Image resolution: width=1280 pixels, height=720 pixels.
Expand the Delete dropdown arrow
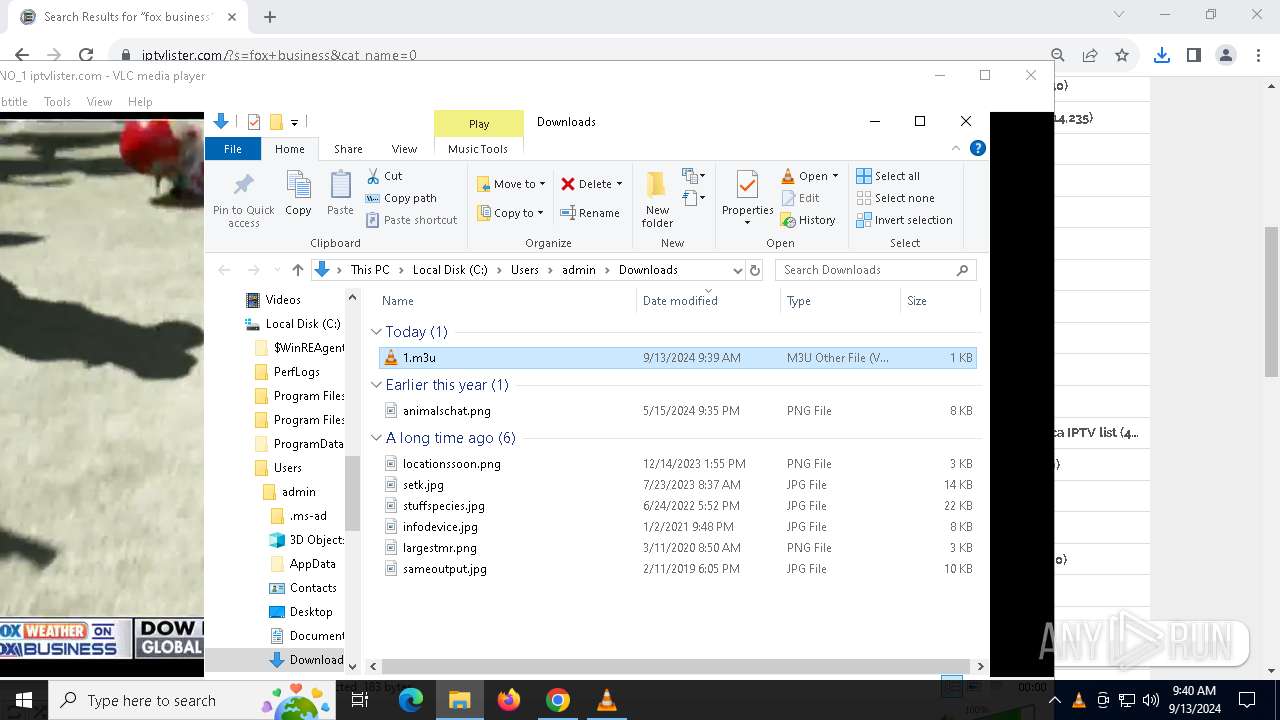point(619,184)
